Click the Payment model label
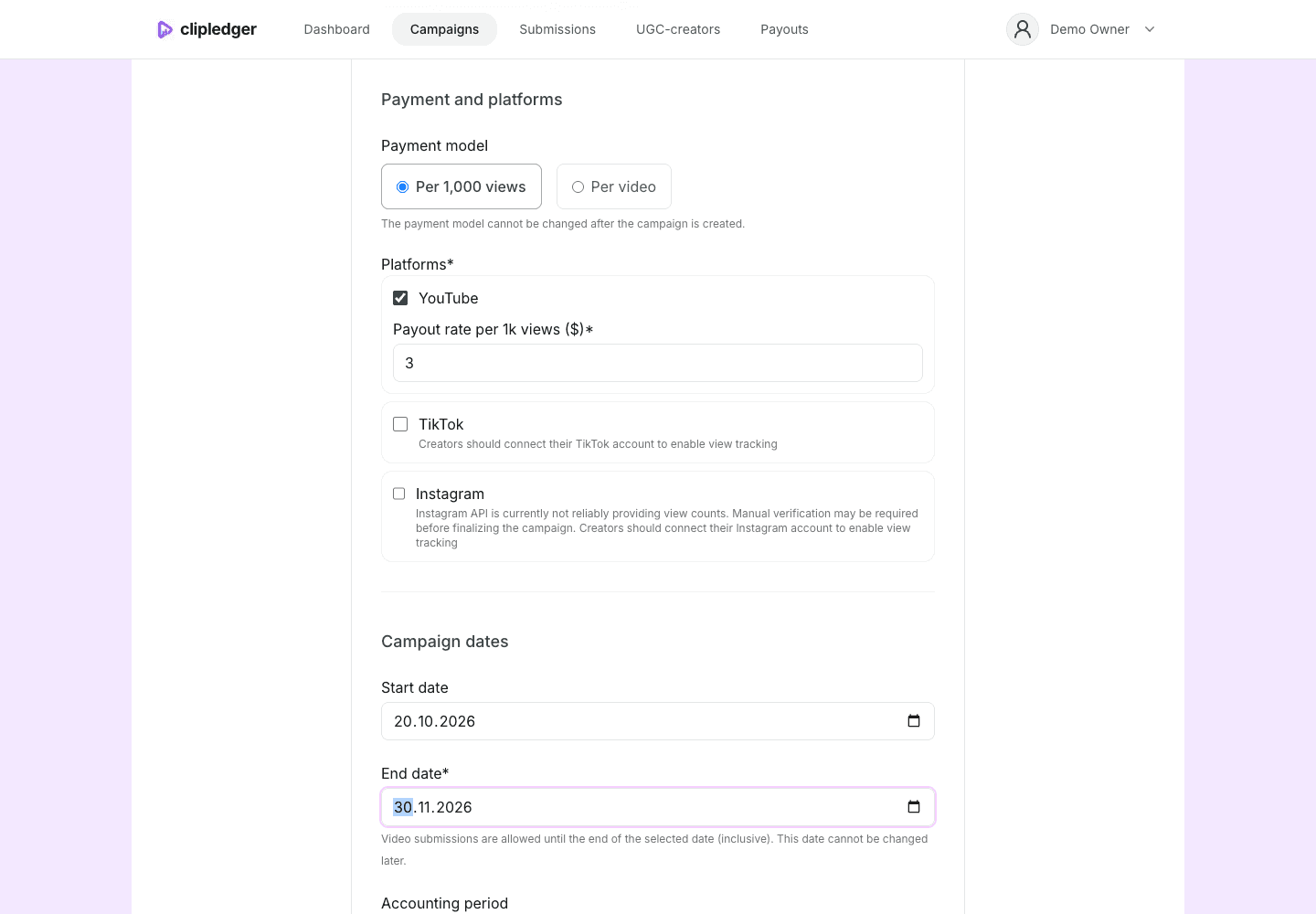The image size is (1316, 914). [x=435, y=145]
